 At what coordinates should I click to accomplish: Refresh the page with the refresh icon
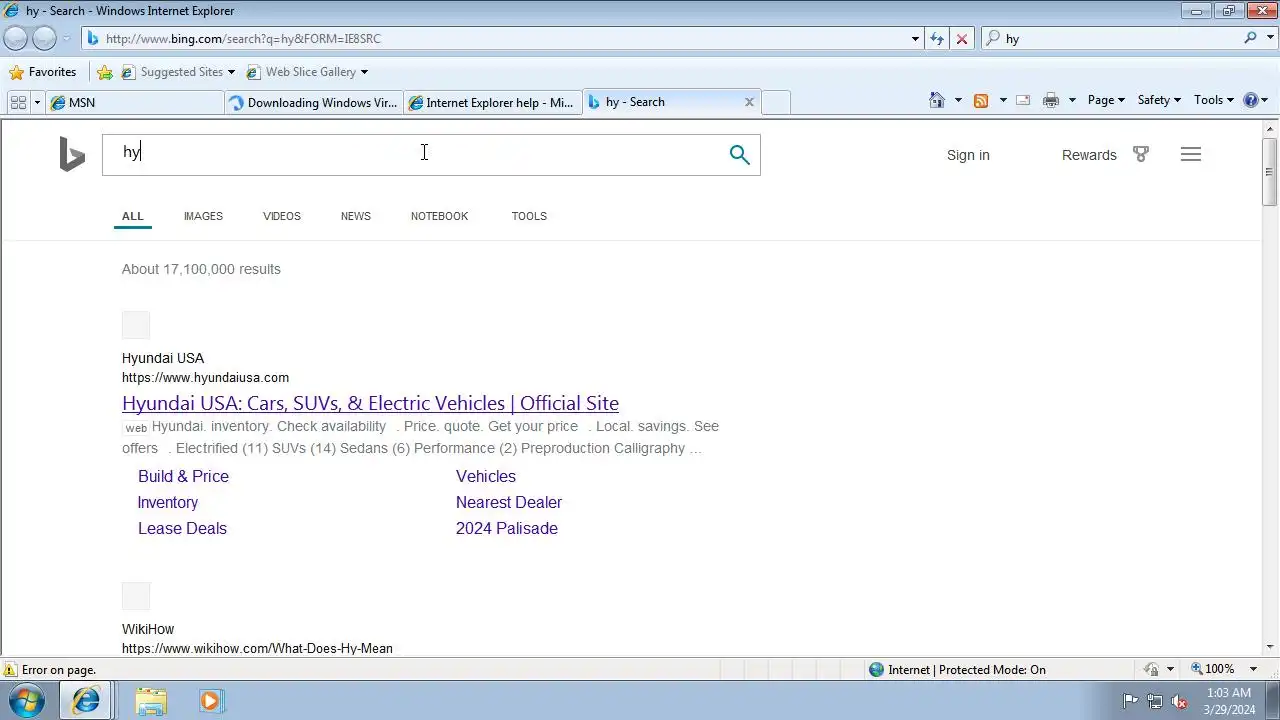[x=937, y=38]
